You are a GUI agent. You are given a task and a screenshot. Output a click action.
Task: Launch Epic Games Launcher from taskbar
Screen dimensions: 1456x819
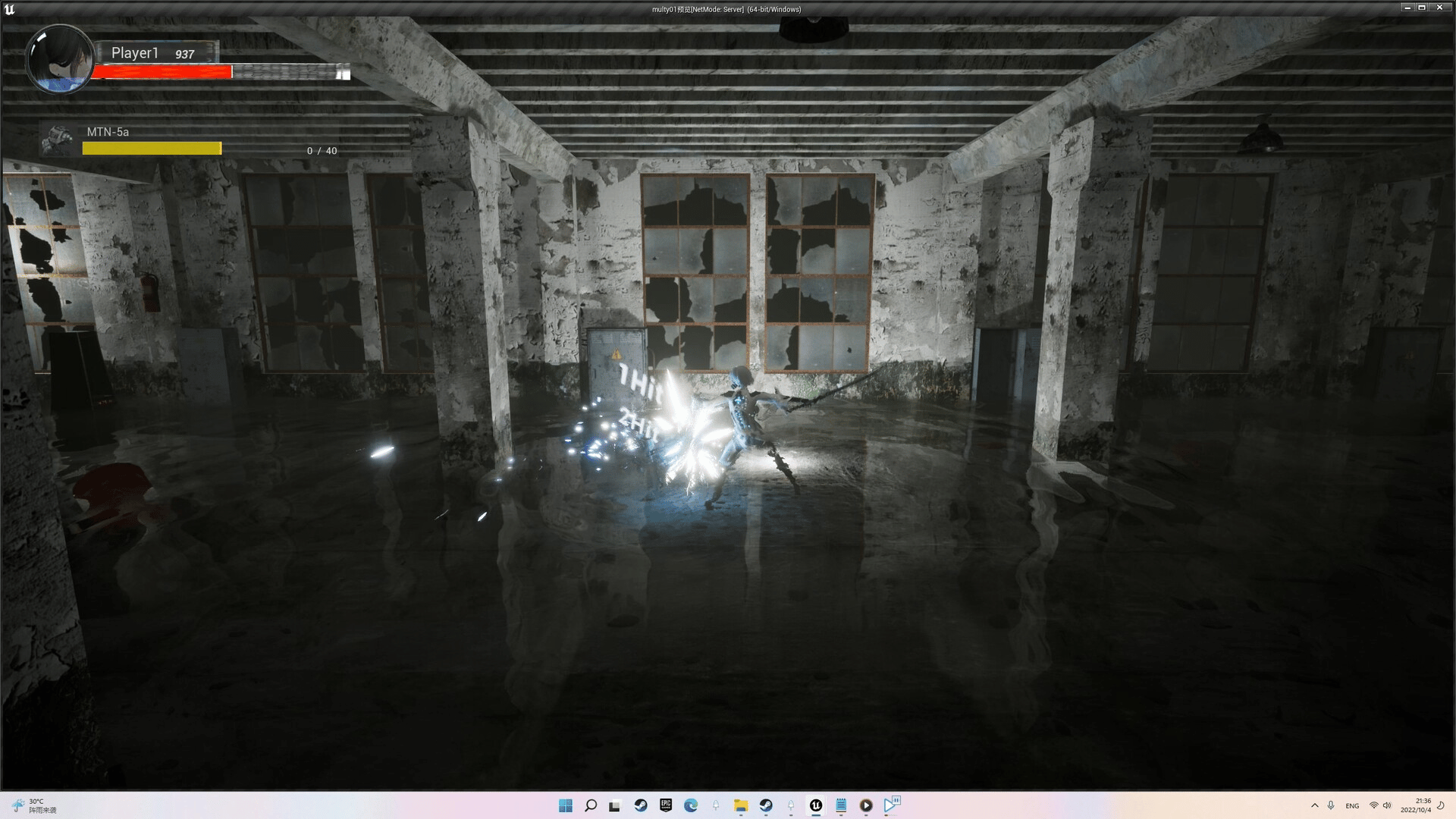pyautogui.click(x=666, y=805)
